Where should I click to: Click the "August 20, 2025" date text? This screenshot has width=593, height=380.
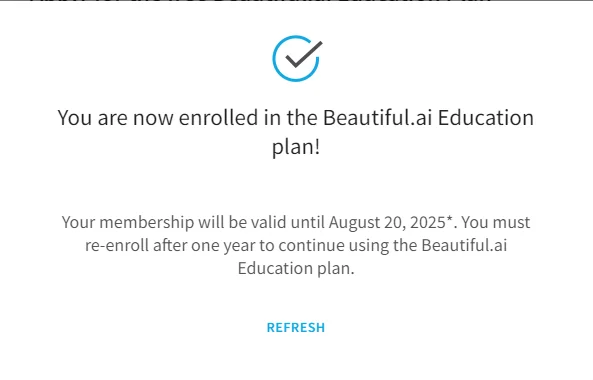pyautogui.click(x=387, y=223)
